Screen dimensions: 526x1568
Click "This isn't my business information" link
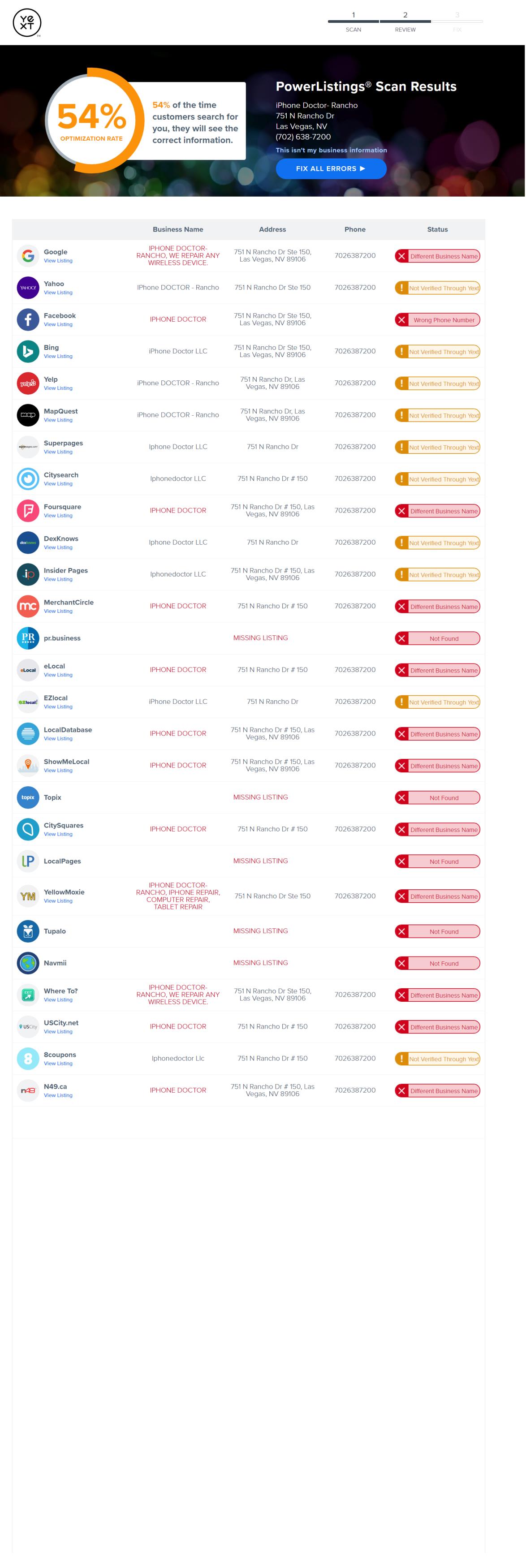click(x=331, y=151)
